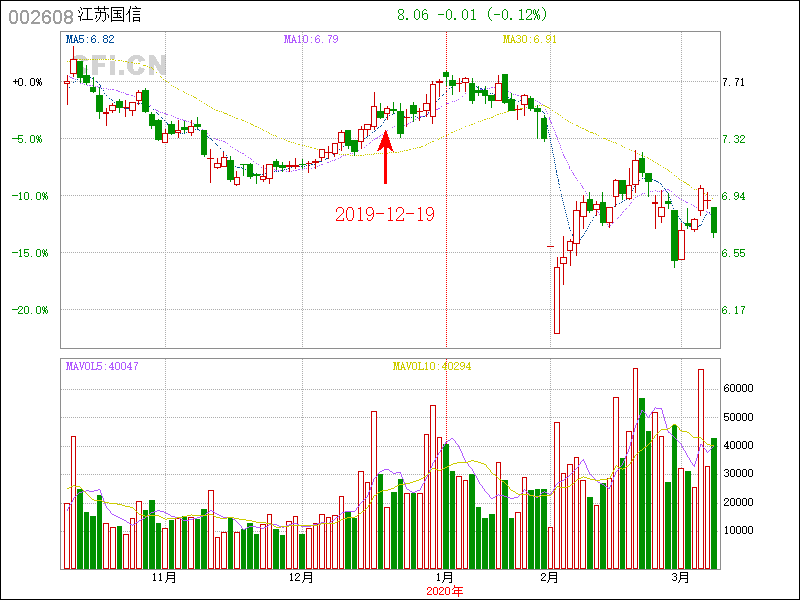Click the red 2020年 year label
The width and height of the screenshot is (800, 600).
(445, 590)
